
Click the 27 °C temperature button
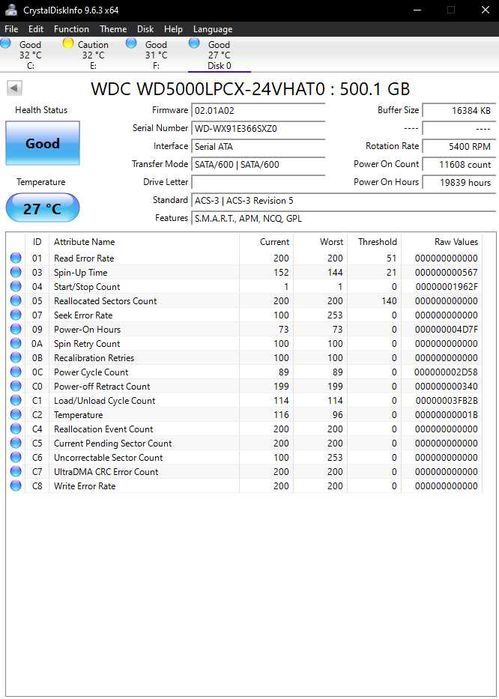[x=42, y=208]
